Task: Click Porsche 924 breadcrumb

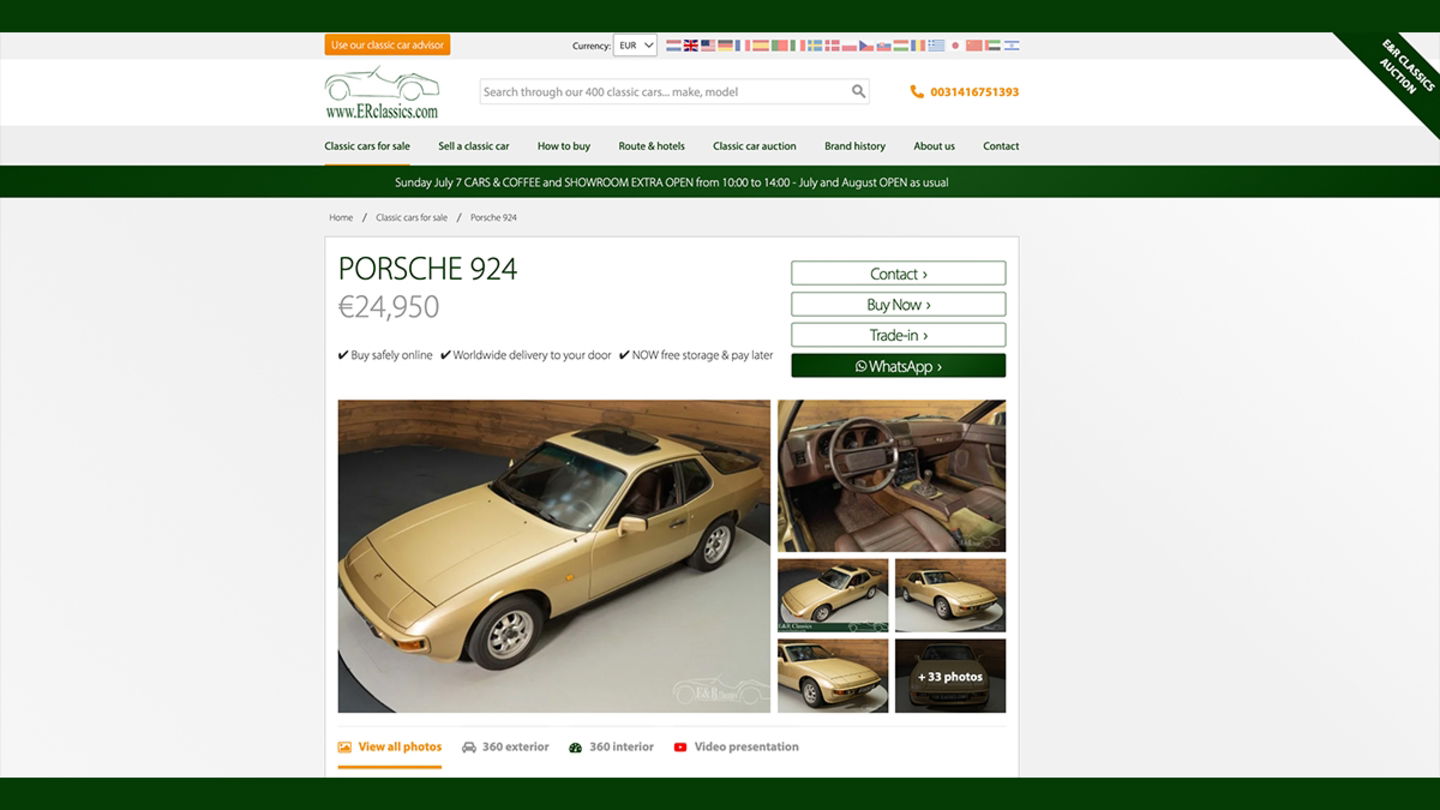Action: [494, 217]
